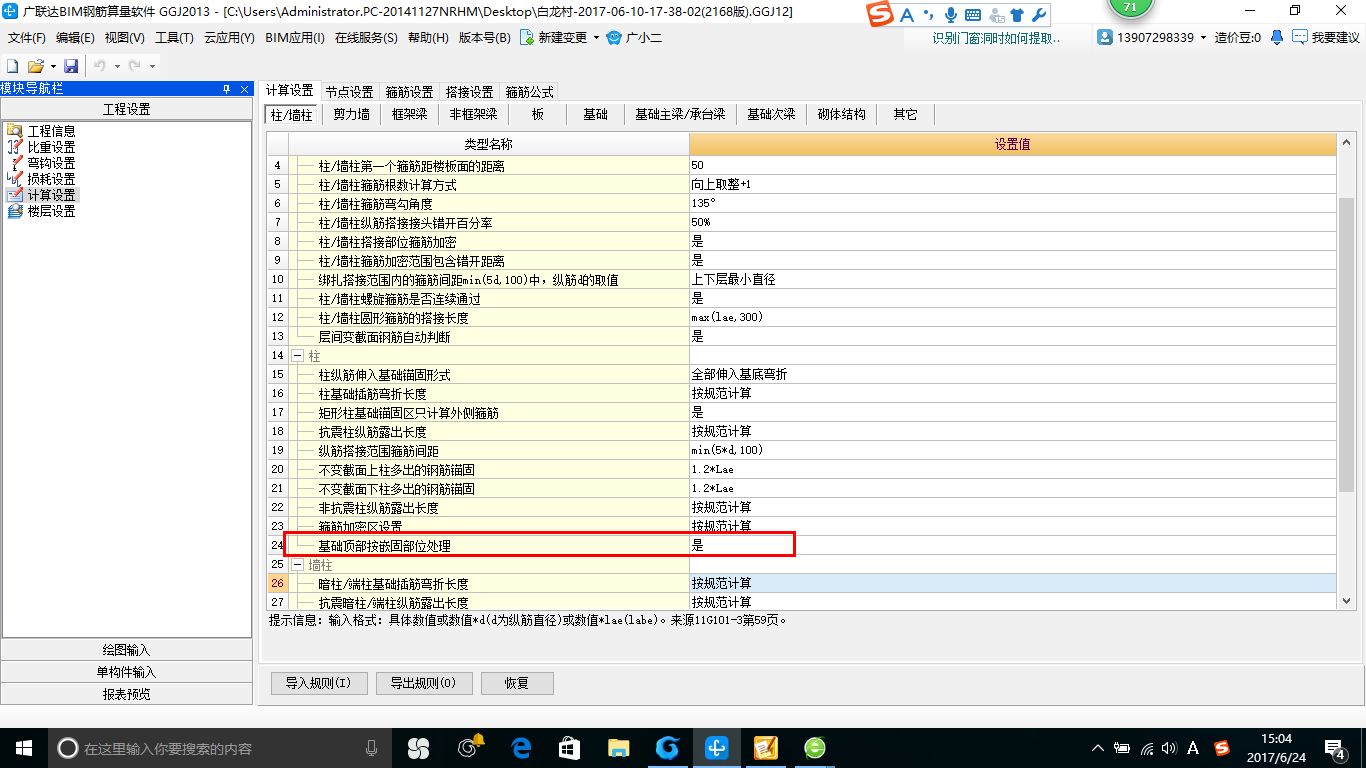The image size is (1366, 768).
Task: Click the Undo arrow icon
Action: (100, 65)
